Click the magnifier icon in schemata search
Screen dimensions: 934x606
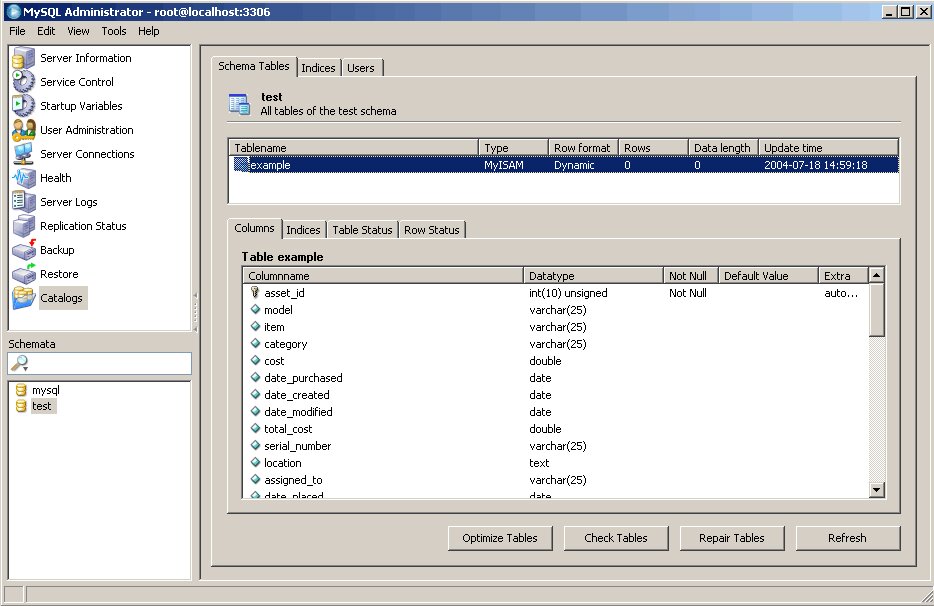20,363
